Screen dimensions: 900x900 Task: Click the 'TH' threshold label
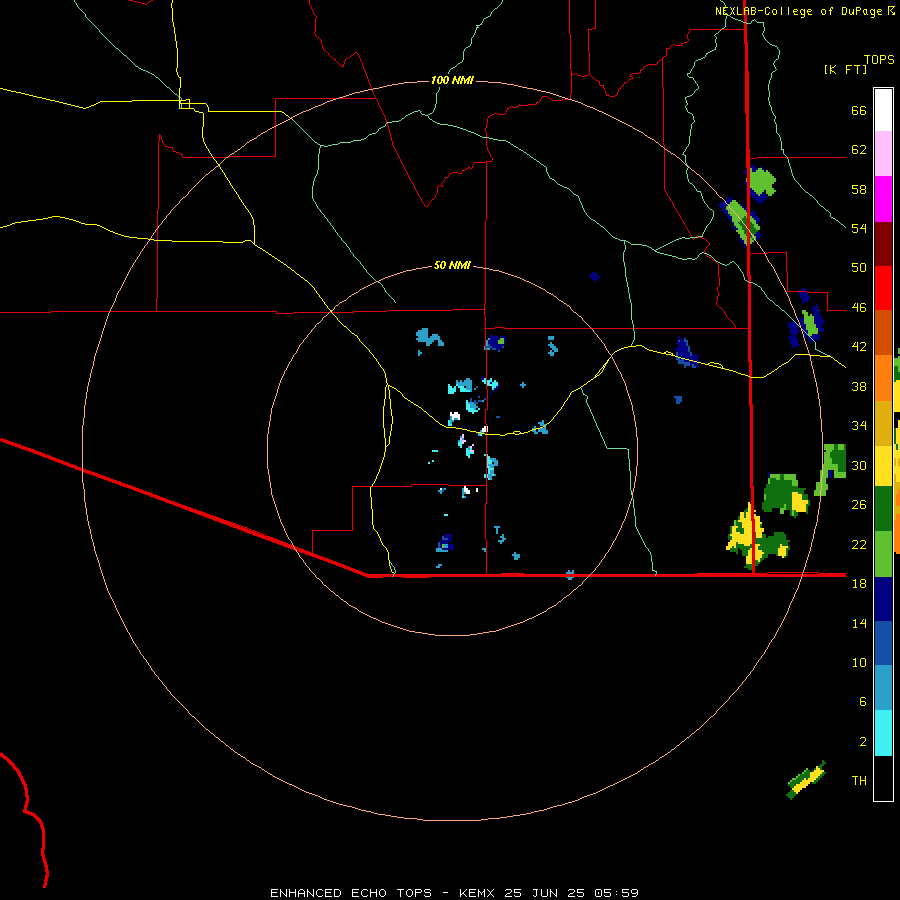click(859, 781)
